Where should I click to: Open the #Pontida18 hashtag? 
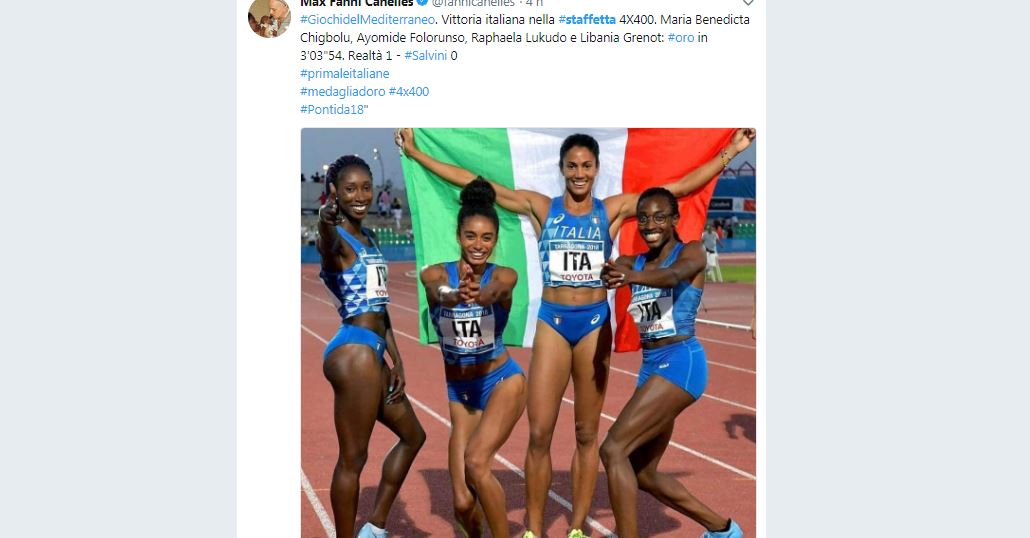pos(333,110)
